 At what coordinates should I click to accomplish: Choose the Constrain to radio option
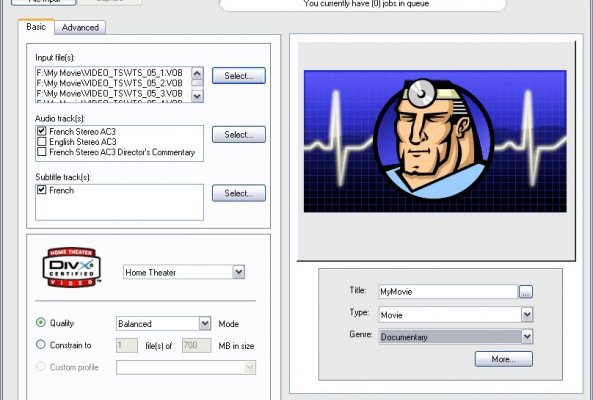40,344
